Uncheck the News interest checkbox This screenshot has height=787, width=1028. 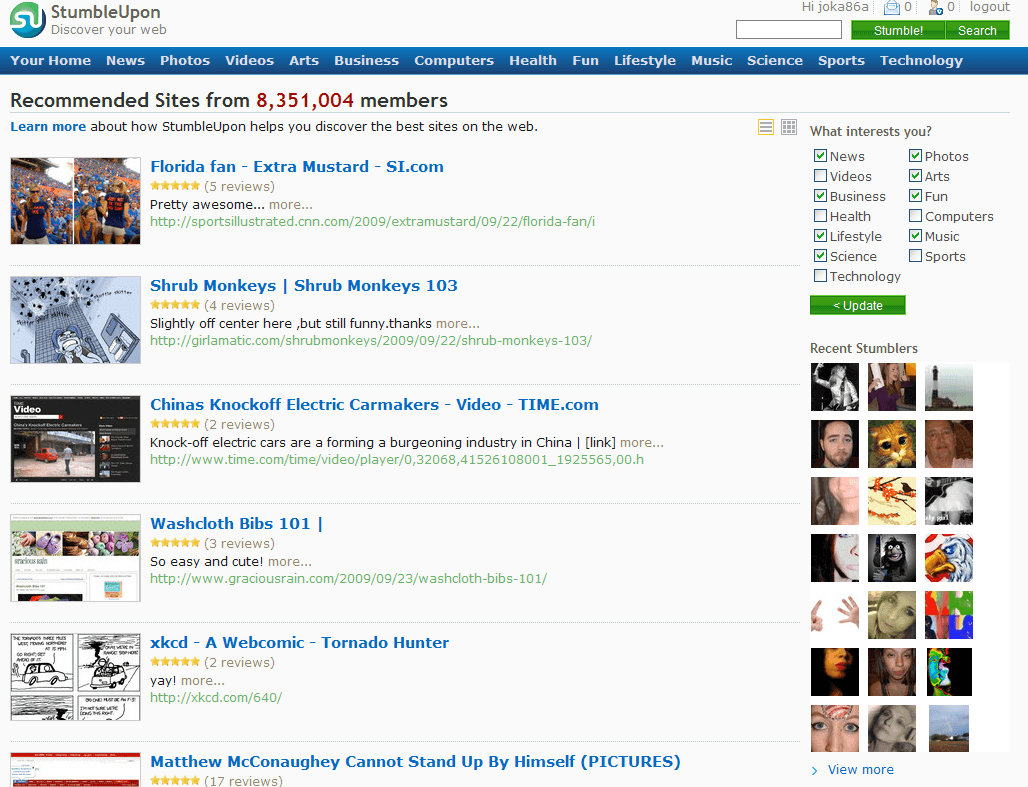(x=820, y=156)
